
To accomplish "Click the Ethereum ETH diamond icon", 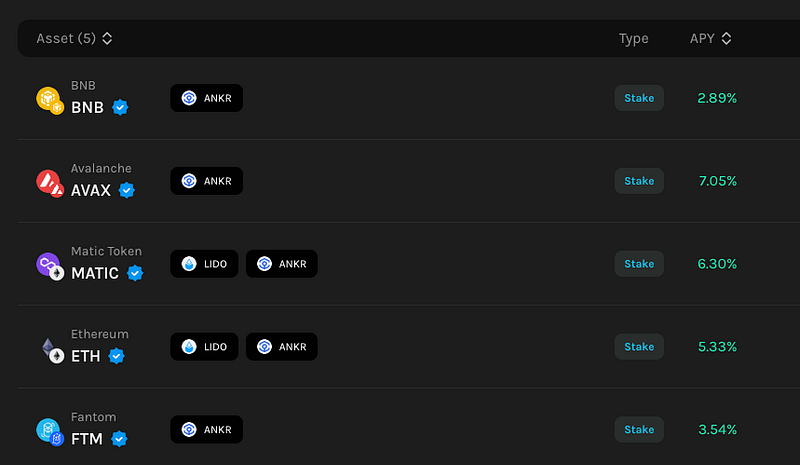I will (x=52, y=350).
